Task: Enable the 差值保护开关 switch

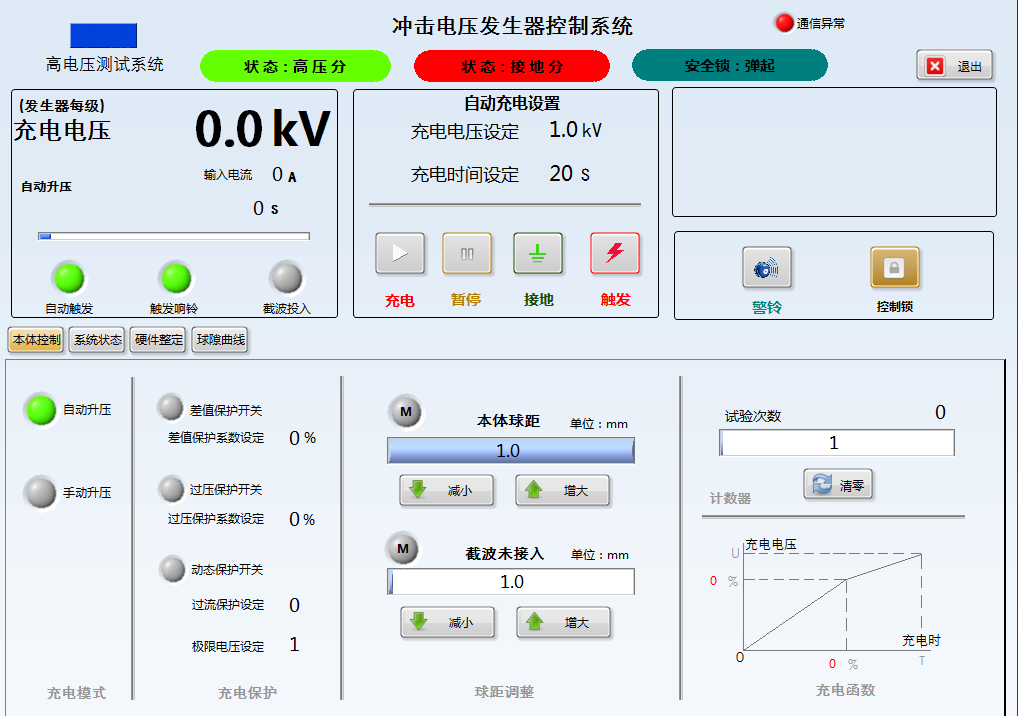Action: pos(171,408)
